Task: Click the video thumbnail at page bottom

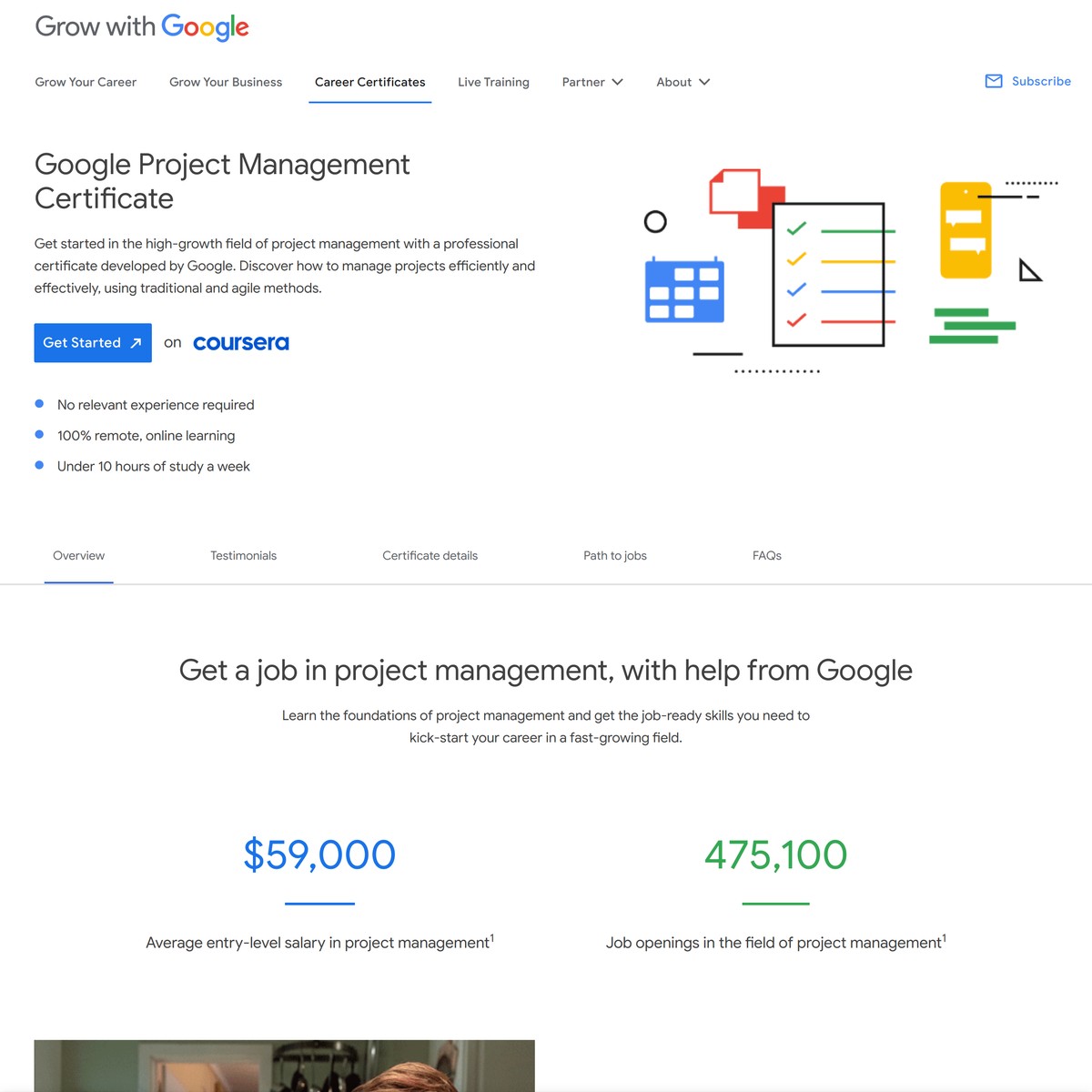Action: pos(284,1066)
